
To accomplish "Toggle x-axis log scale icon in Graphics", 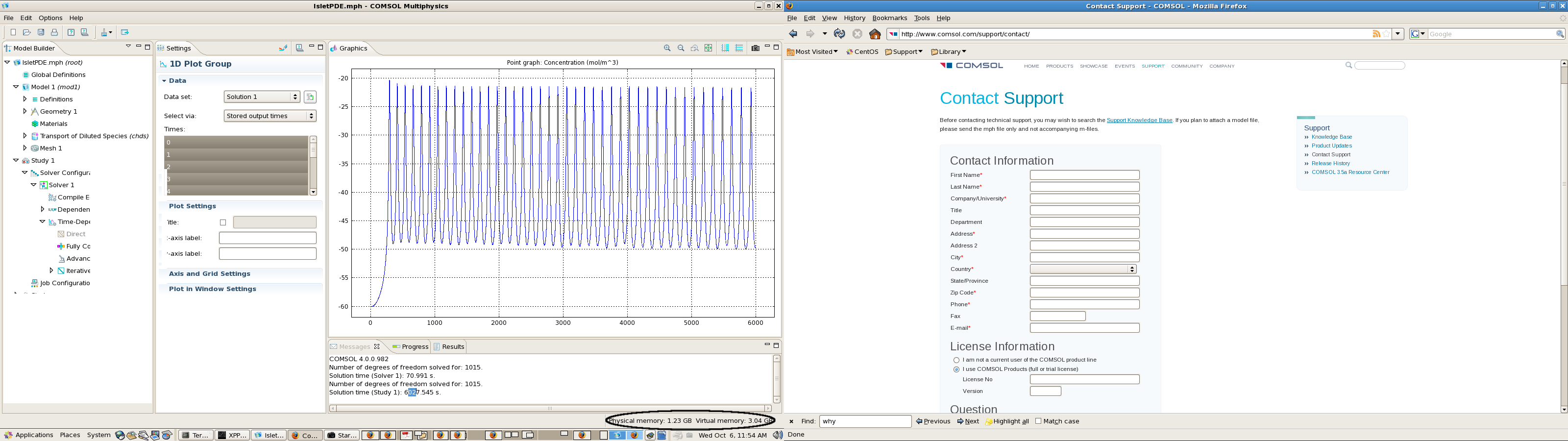I will click(726, 48).
